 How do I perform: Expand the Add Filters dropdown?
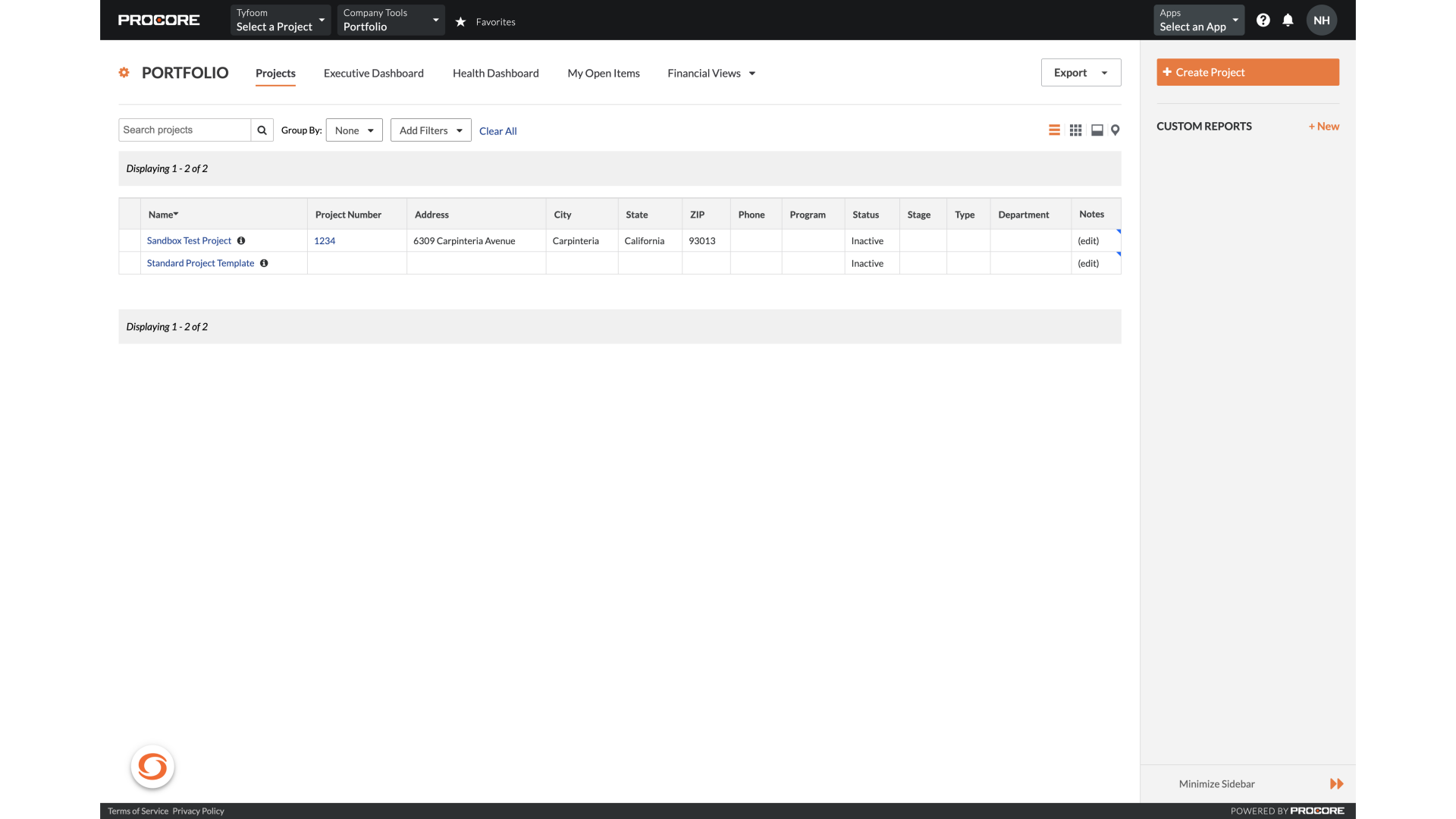point(431,130)
